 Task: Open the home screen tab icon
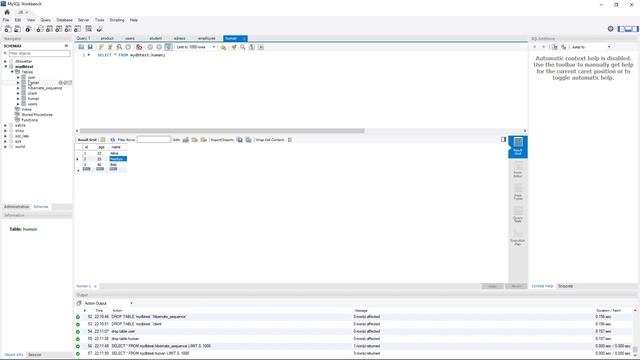click(x=7, y=12)
